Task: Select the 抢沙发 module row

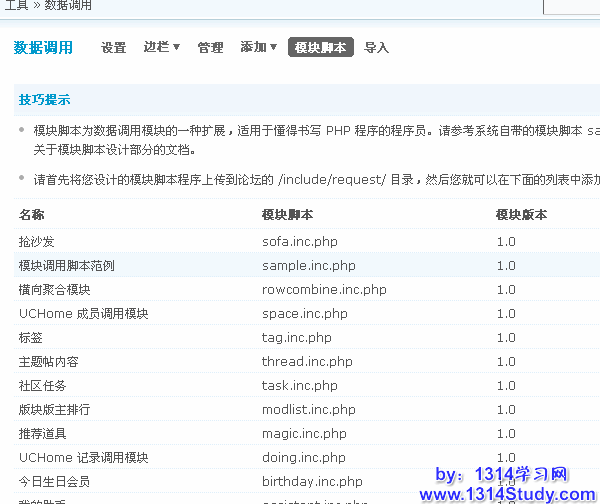Action: pos(36,242)
